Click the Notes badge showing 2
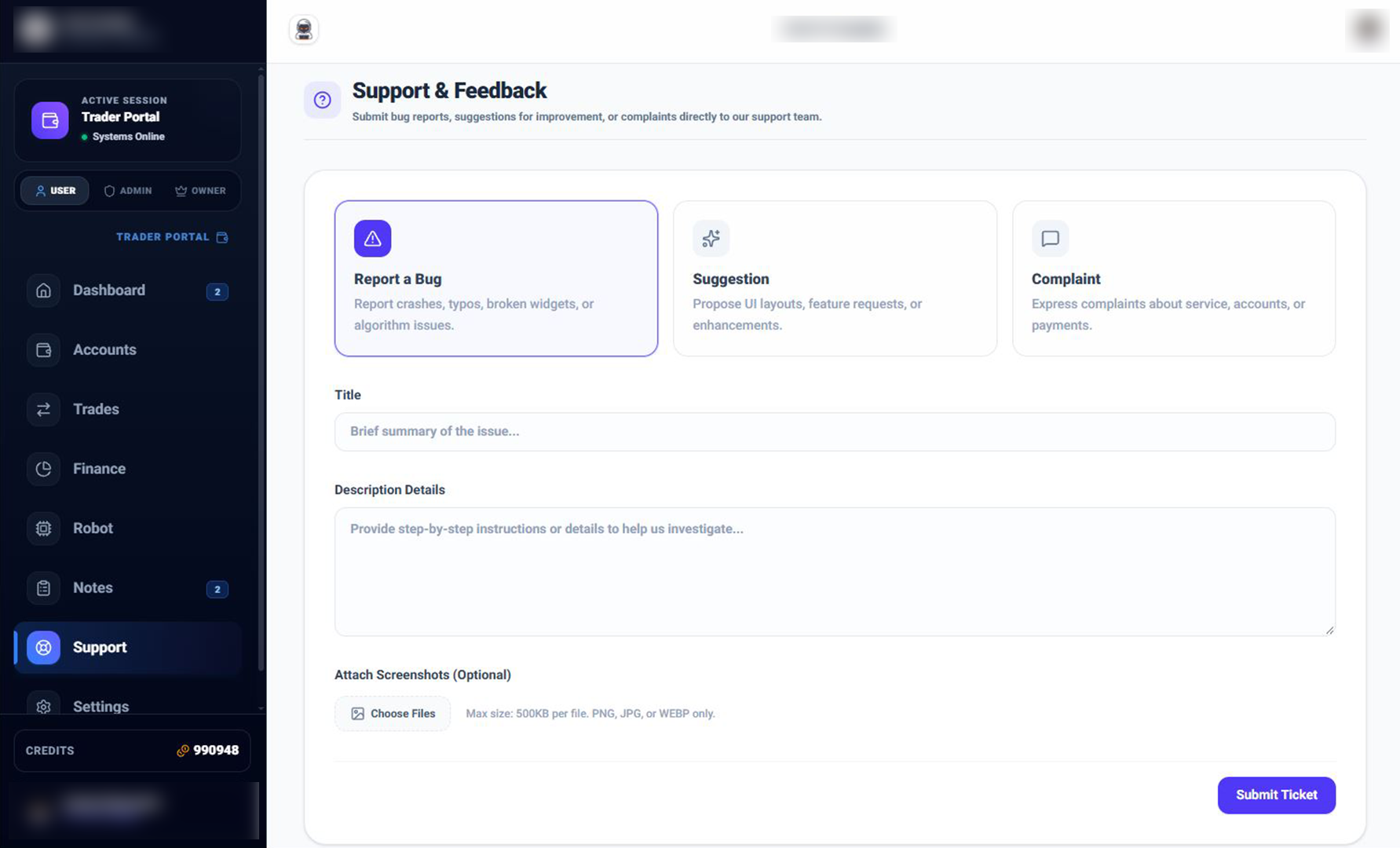This screenshot has width=1400, height=848. (217, 589)
